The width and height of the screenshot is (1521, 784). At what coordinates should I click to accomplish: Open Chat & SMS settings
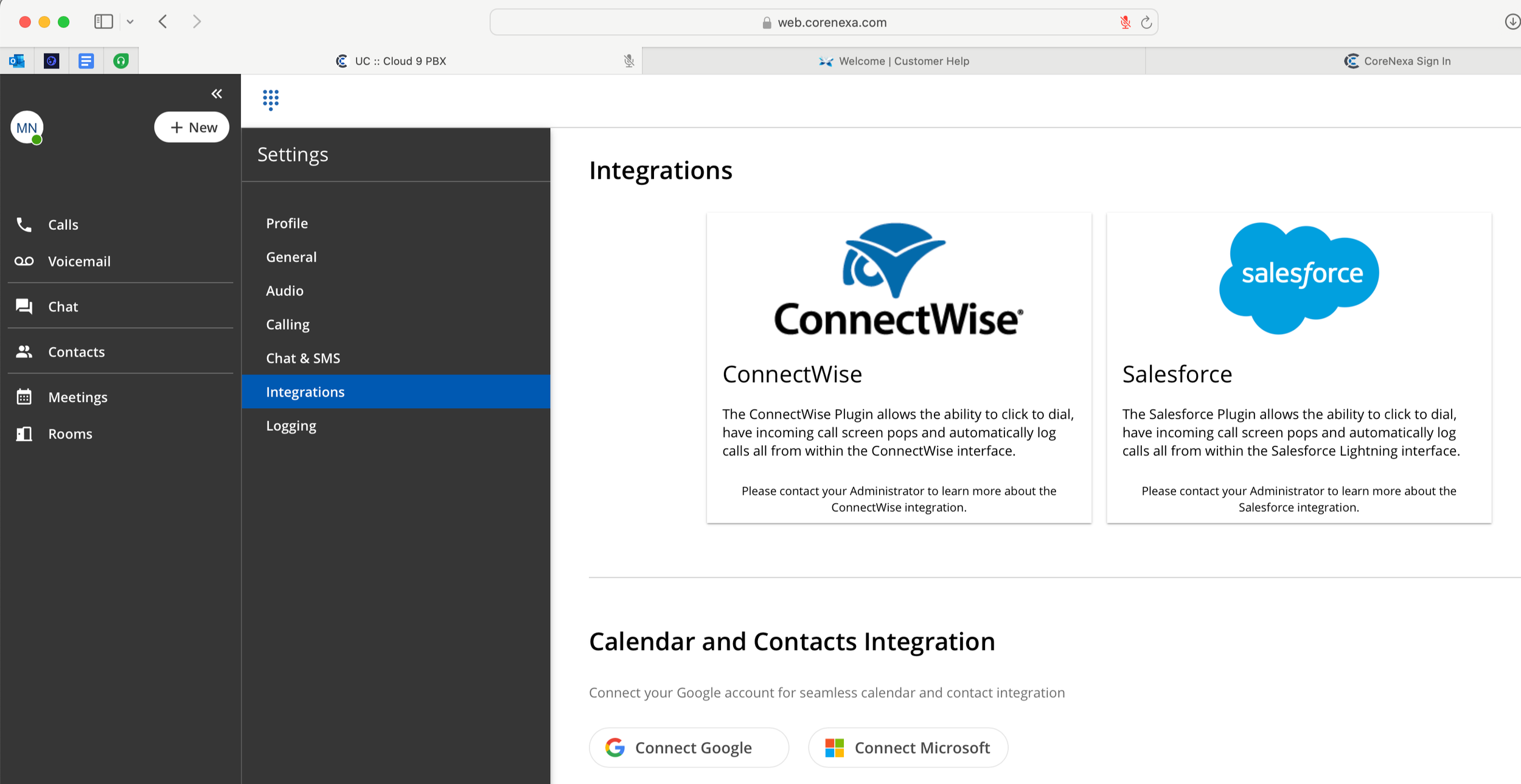coord(303,358)
